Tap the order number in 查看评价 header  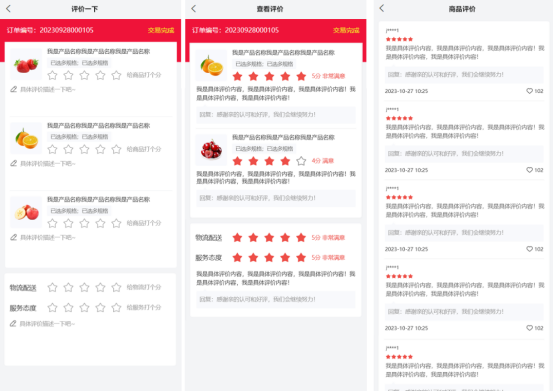click(235, 30)
